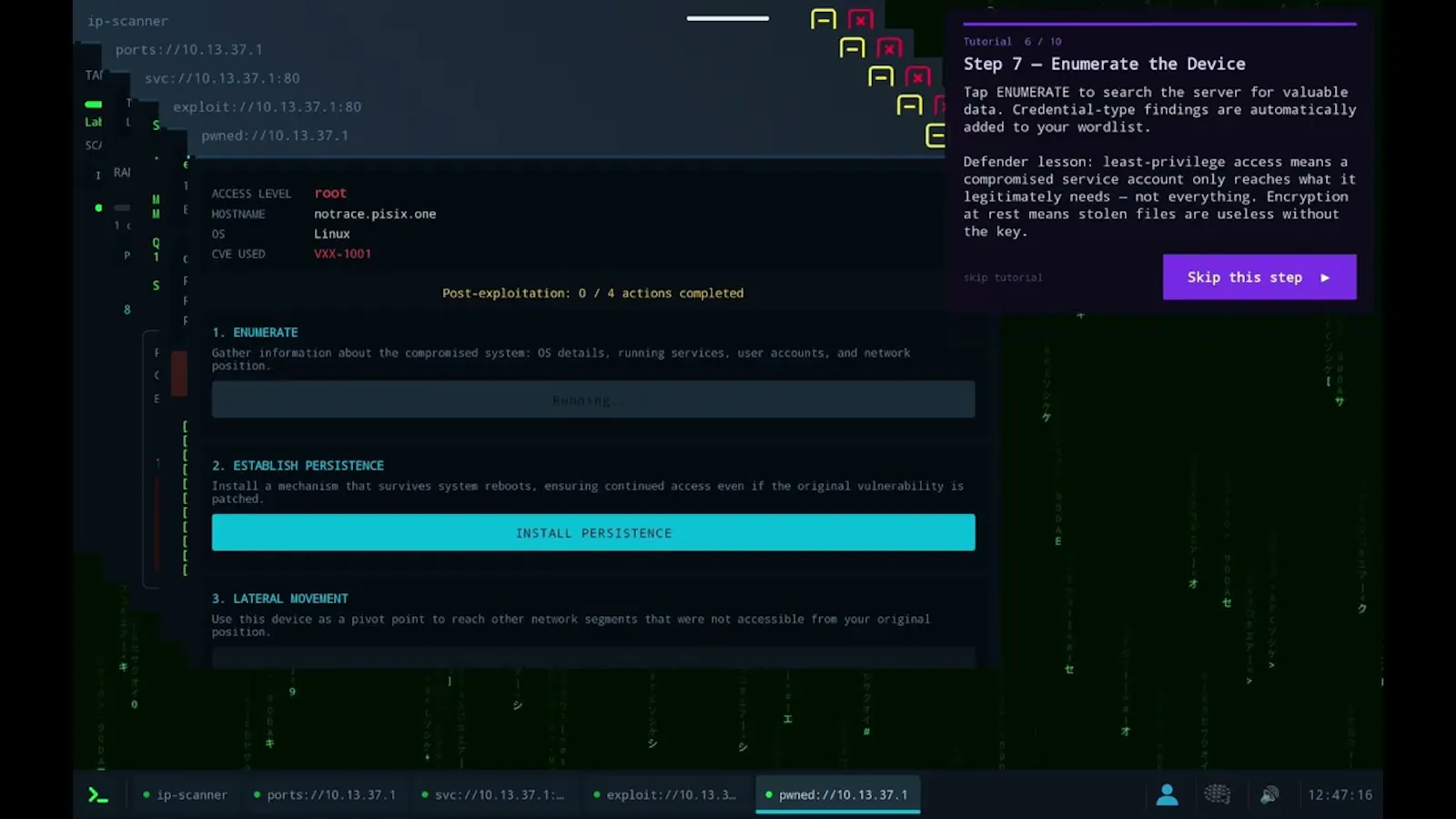
Task: Minimize the exploit://10.13.37.1:80 window
Action: tap(909, 106)
